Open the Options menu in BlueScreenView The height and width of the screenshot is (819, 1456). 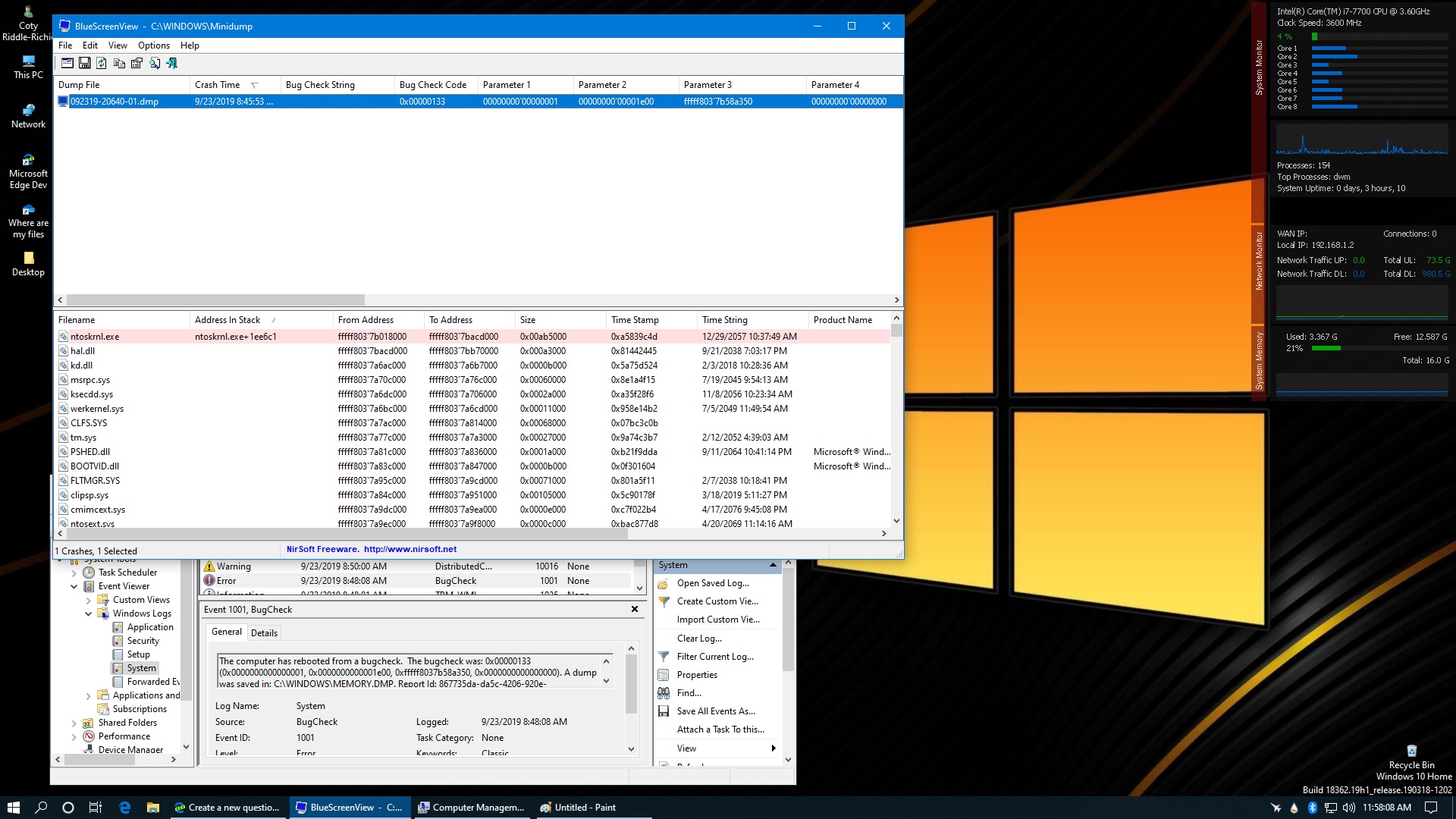point(153,45)
